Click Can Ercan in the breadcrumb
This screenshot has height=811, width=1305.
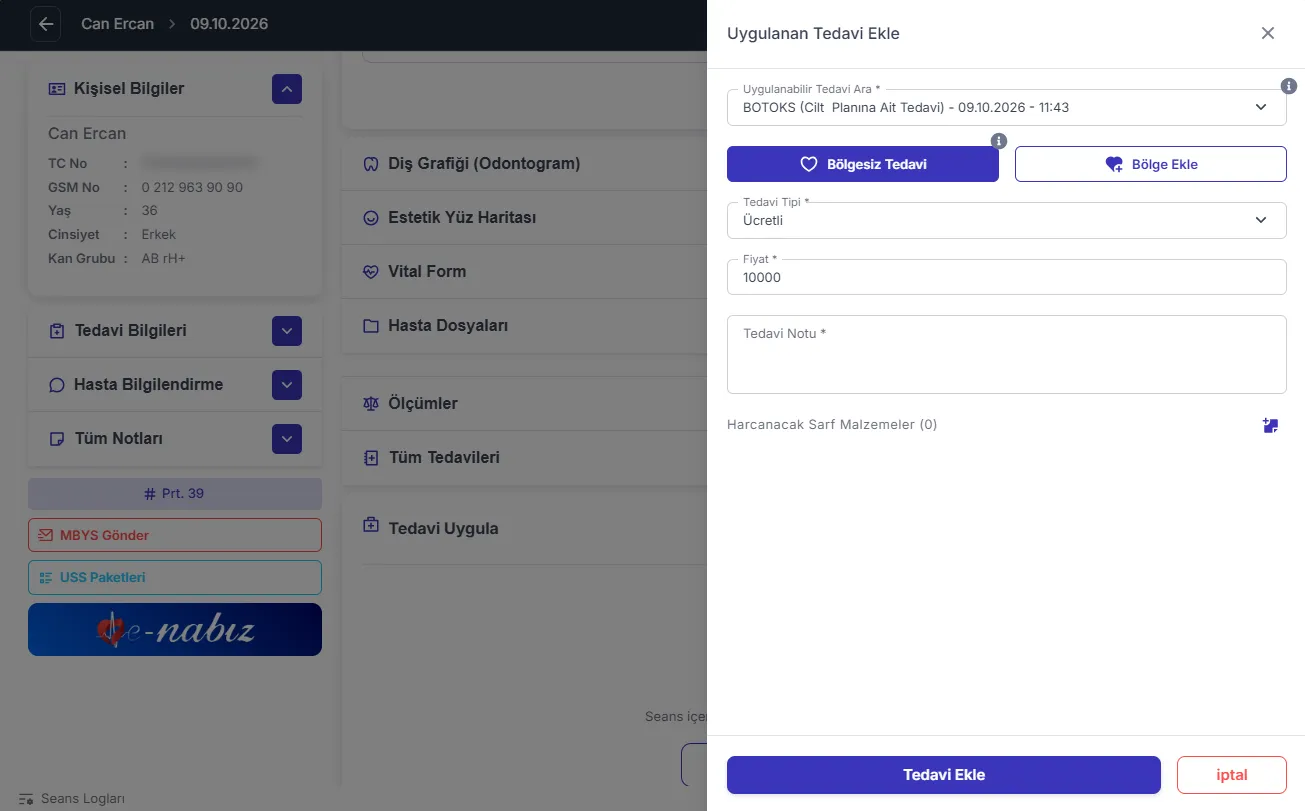118,24
